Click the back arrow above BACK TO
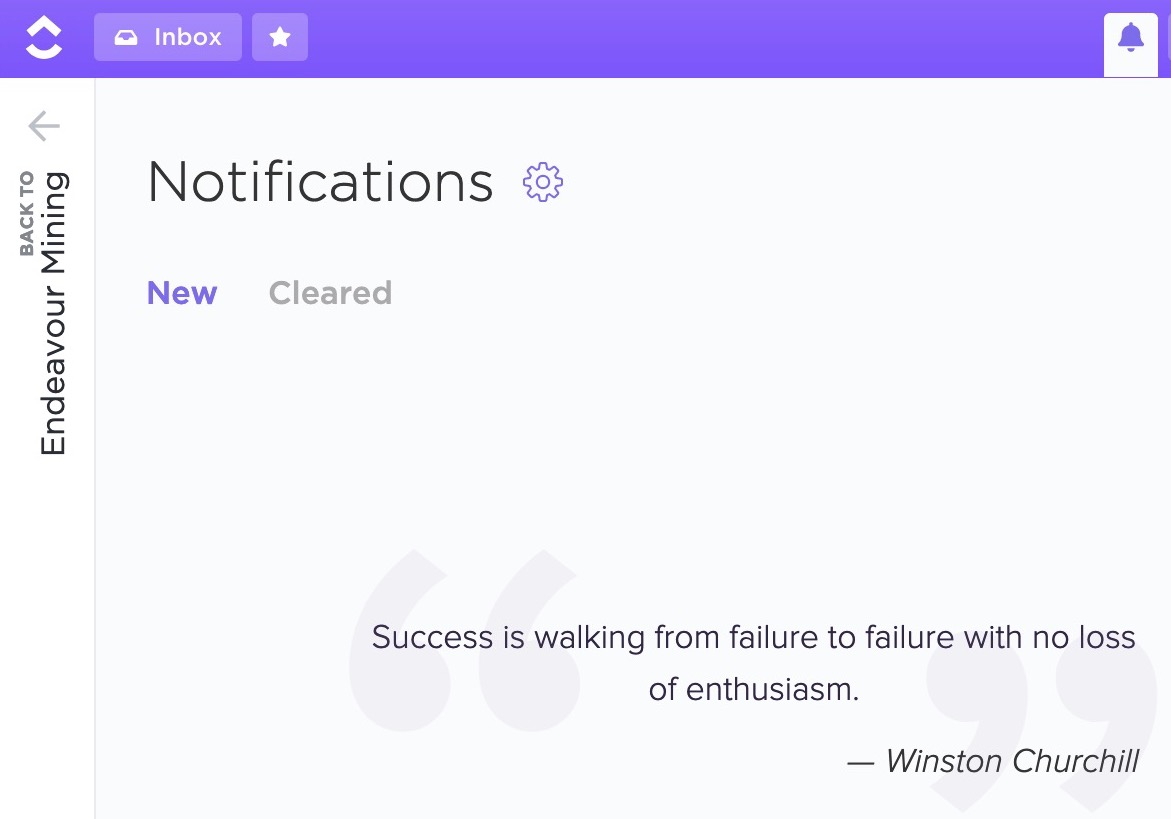This screenshot has height=819, width=1171. point(43,126)
